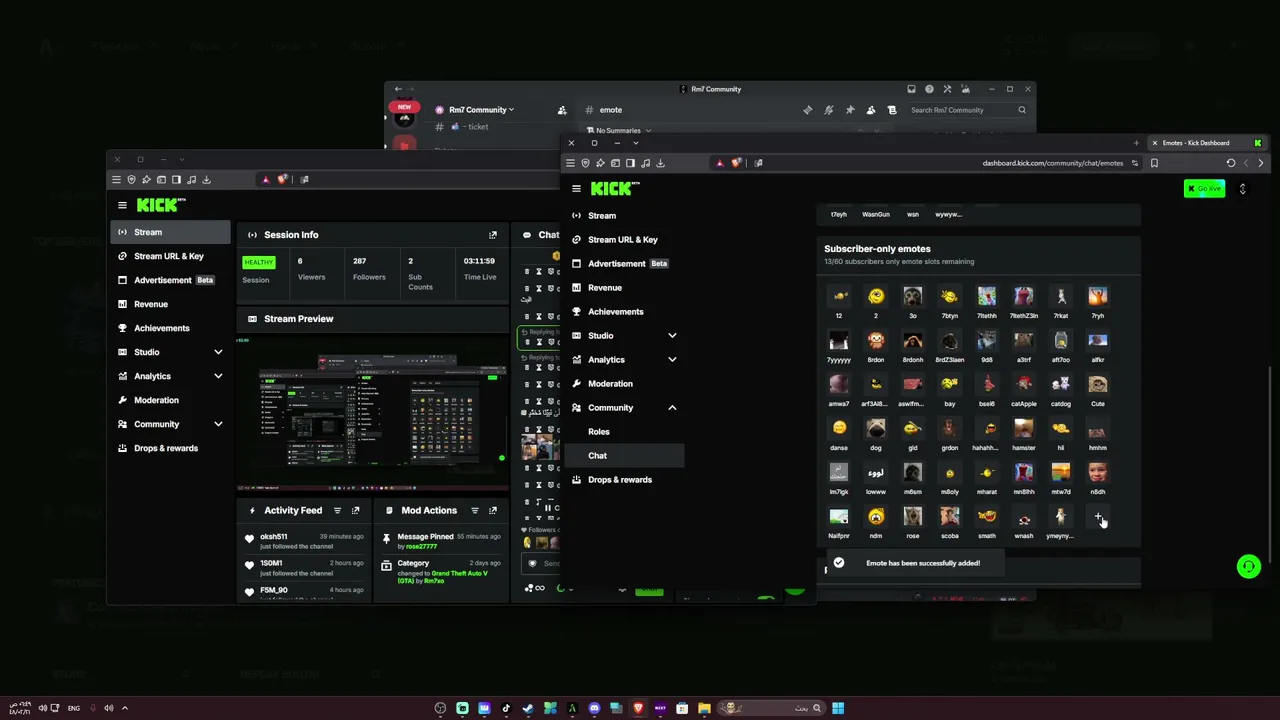Pop out the Activity Feed panel
The width and height of the screenshot is (1280, 720).
355,511
